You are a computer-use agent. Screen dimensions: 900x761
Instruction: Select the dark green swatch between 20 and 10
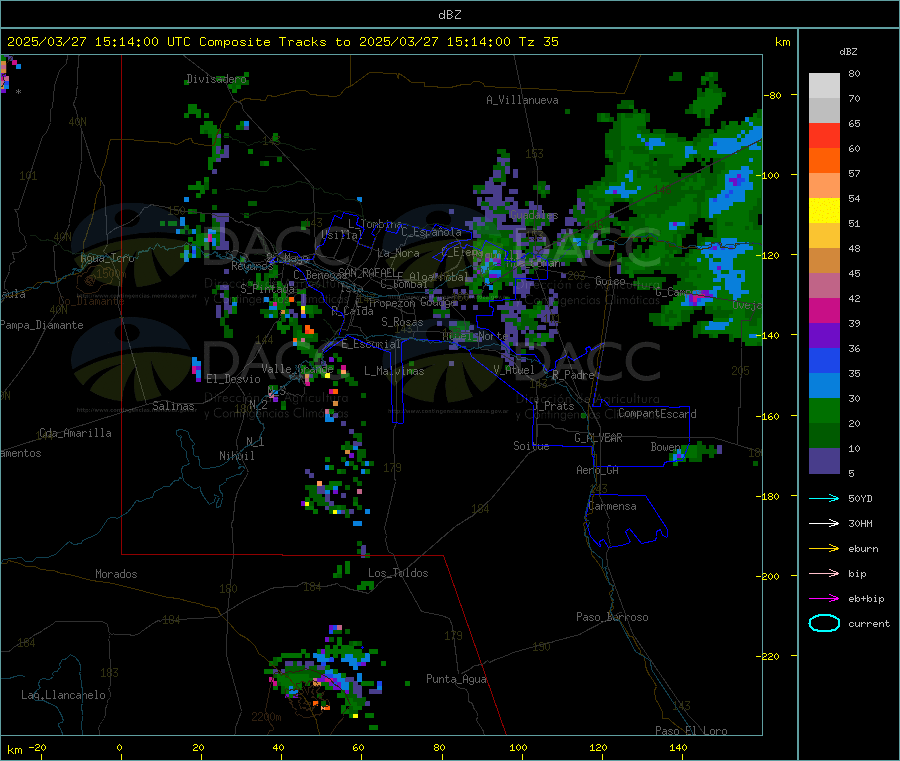click(x=824, y=436)
